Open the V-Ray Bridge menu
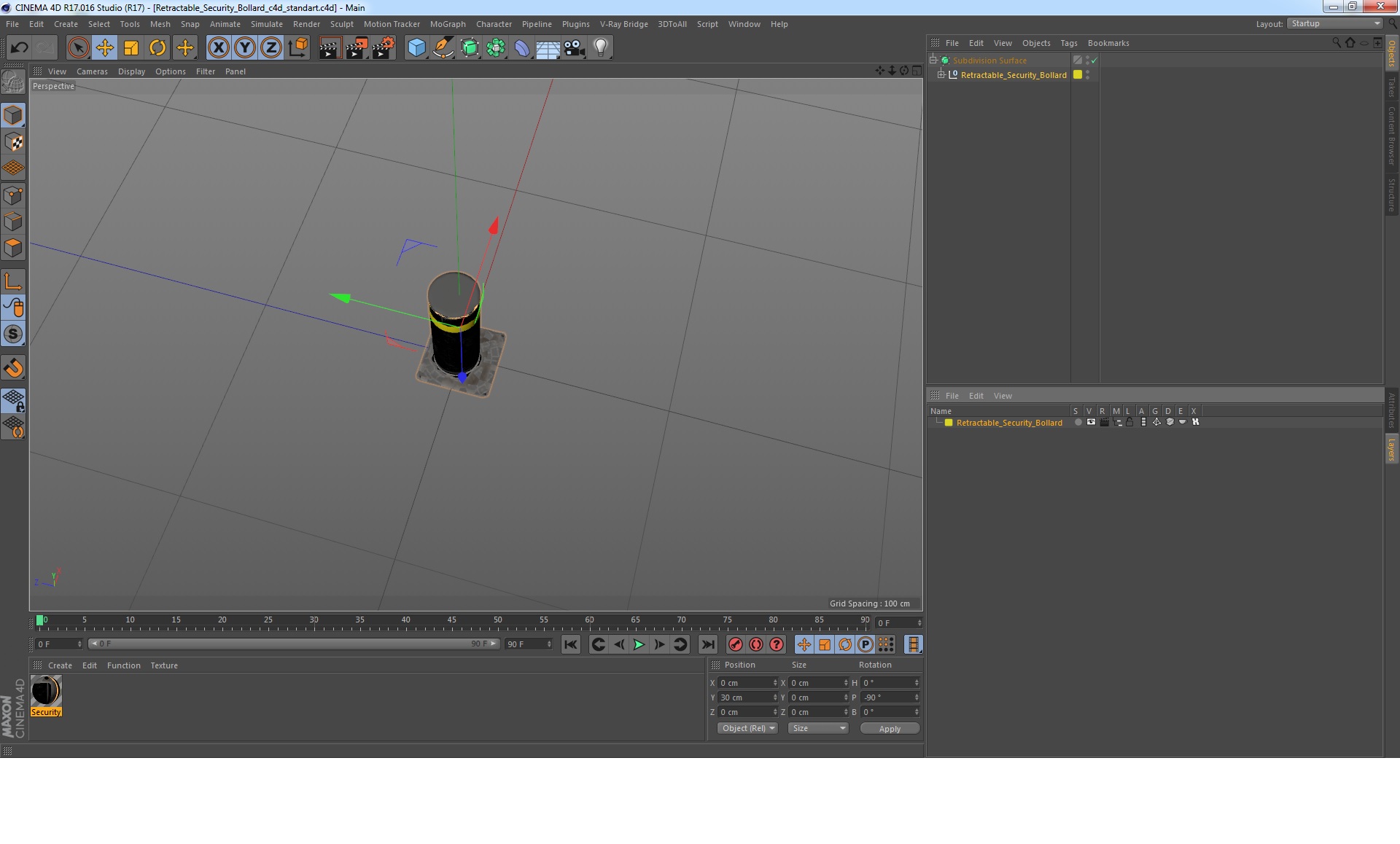The width and height of the screenshot is (1400, 844). pos(623,24)
